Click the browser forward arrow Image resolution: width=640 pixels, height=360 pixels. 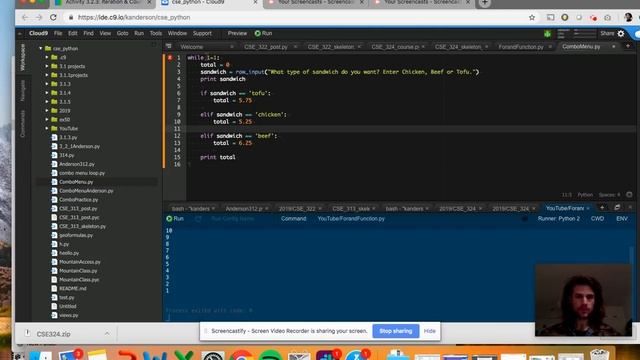(x=39, y=18)
